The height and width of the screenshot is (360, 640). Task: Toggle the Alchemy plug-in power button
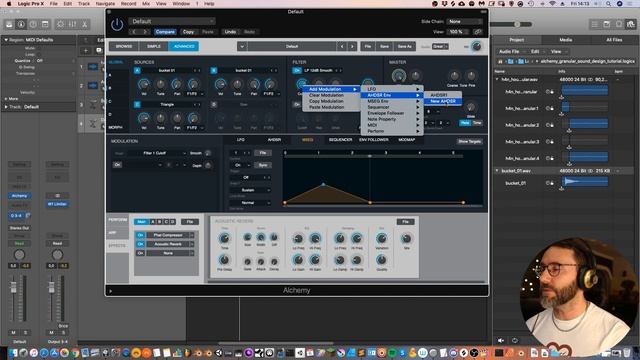tap(117, 25)
